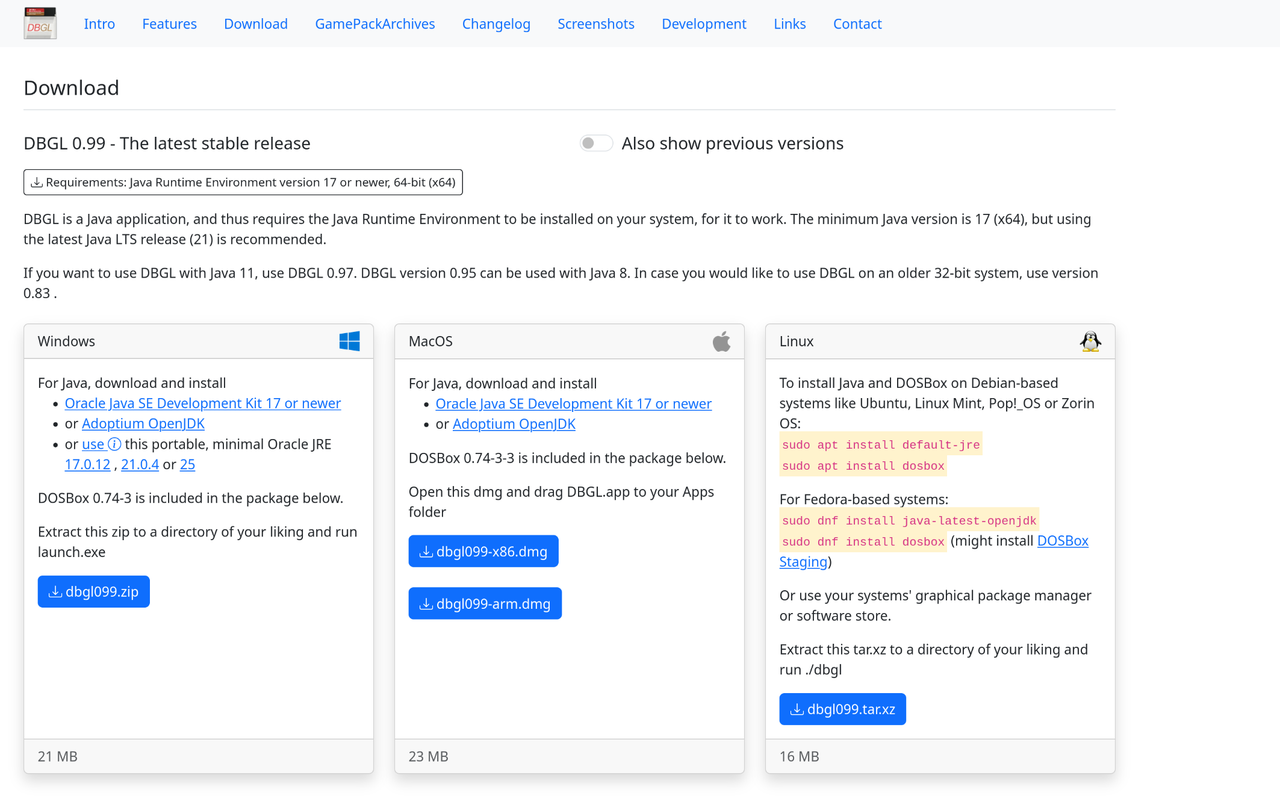1280x801 pixels.
Task: Click the '23 MB' size in MacOS card
Action: (x=429, y=757)
